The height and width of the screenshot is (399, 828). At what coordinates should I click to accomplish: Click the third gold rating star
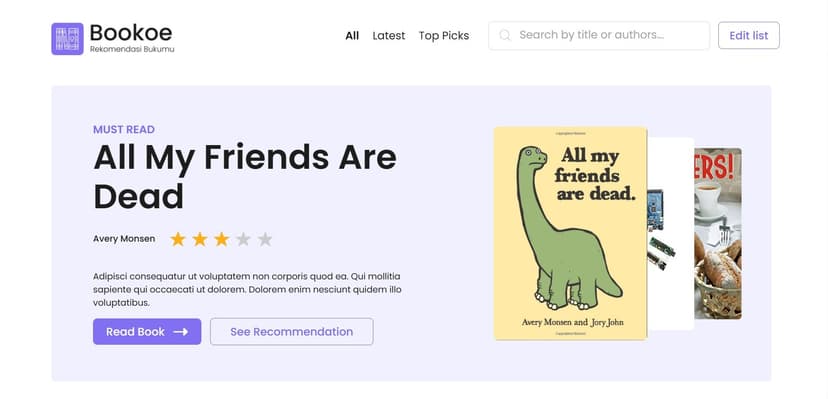[221, 239]
